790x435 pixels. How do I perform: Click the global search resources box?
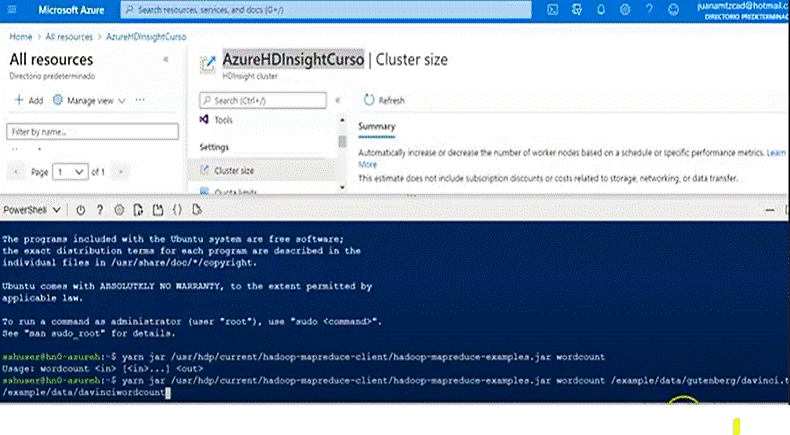click(x=326, y=10)
